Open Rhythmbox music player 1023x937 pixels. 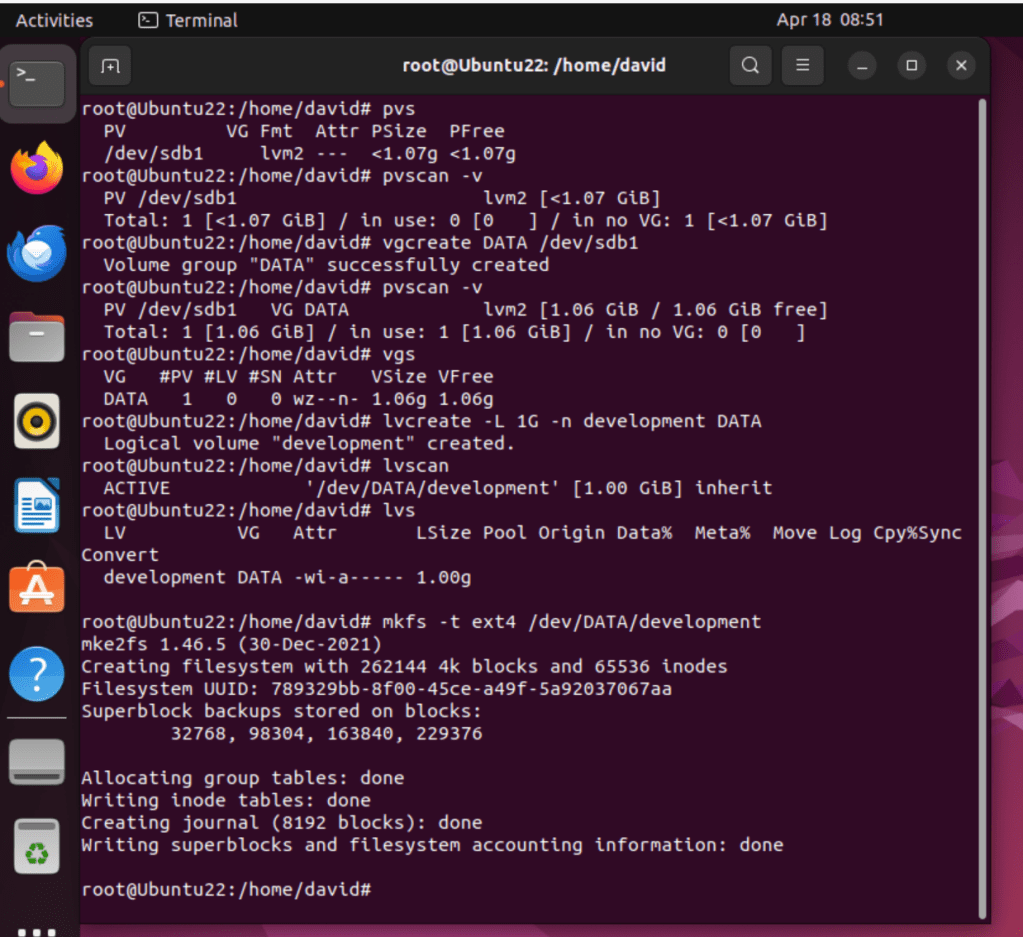[38, 421]
